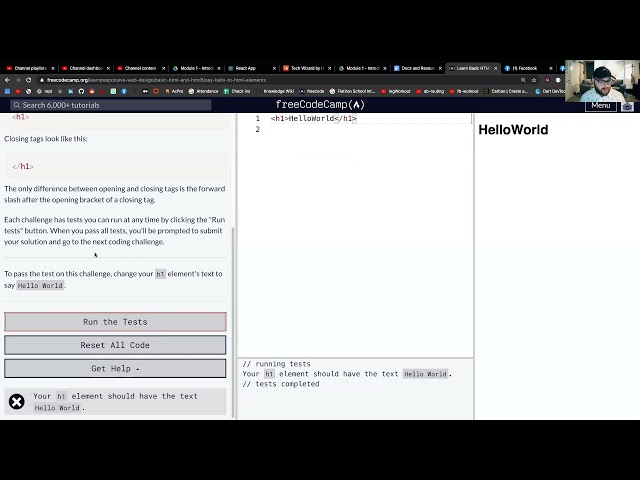Click the browser address bar URL
This screenshot has height=480, width=640.
click(156, 80)
